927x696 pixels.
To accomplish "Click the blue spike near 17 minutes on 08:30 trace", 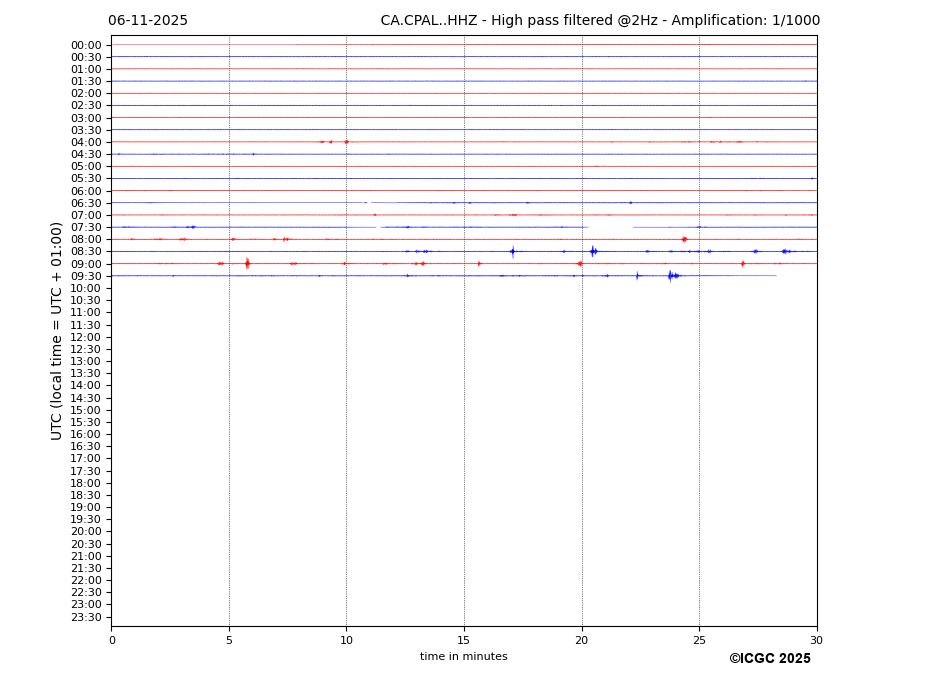I will [x=512, y=251].
